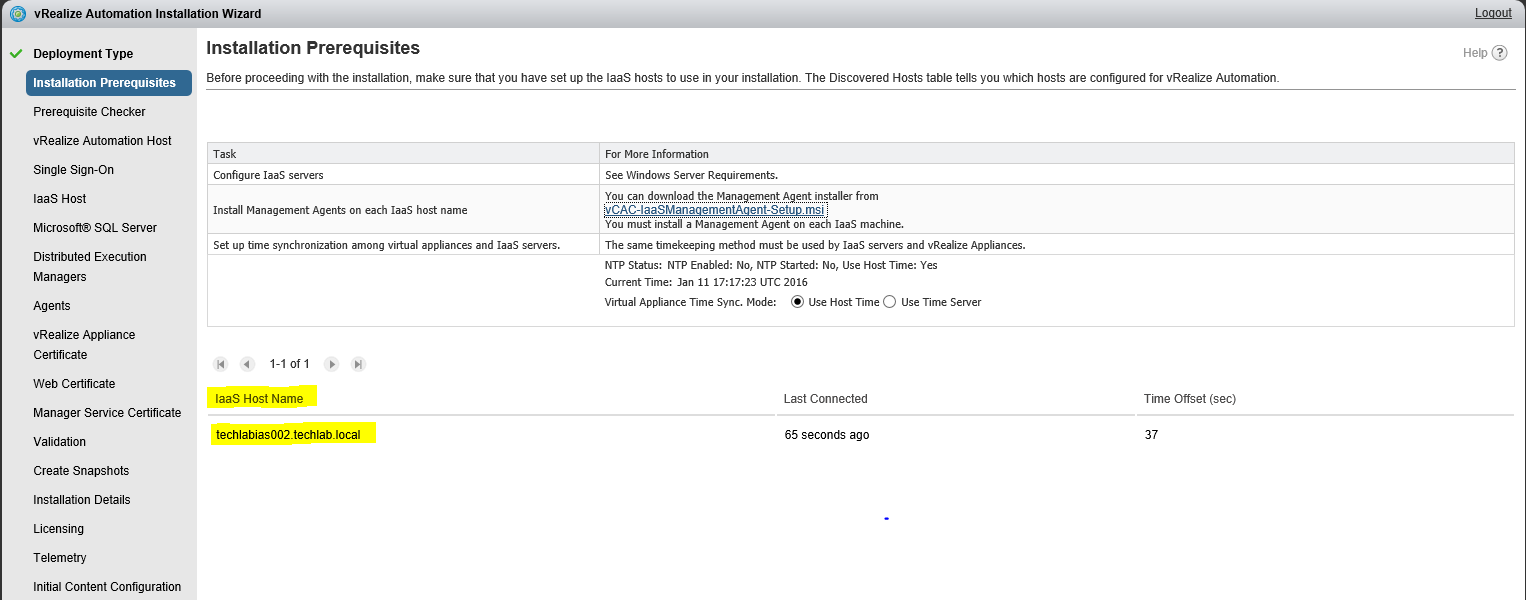Select Use Time Server radio button
This screenshot has width=1526, height=600.
890,302
